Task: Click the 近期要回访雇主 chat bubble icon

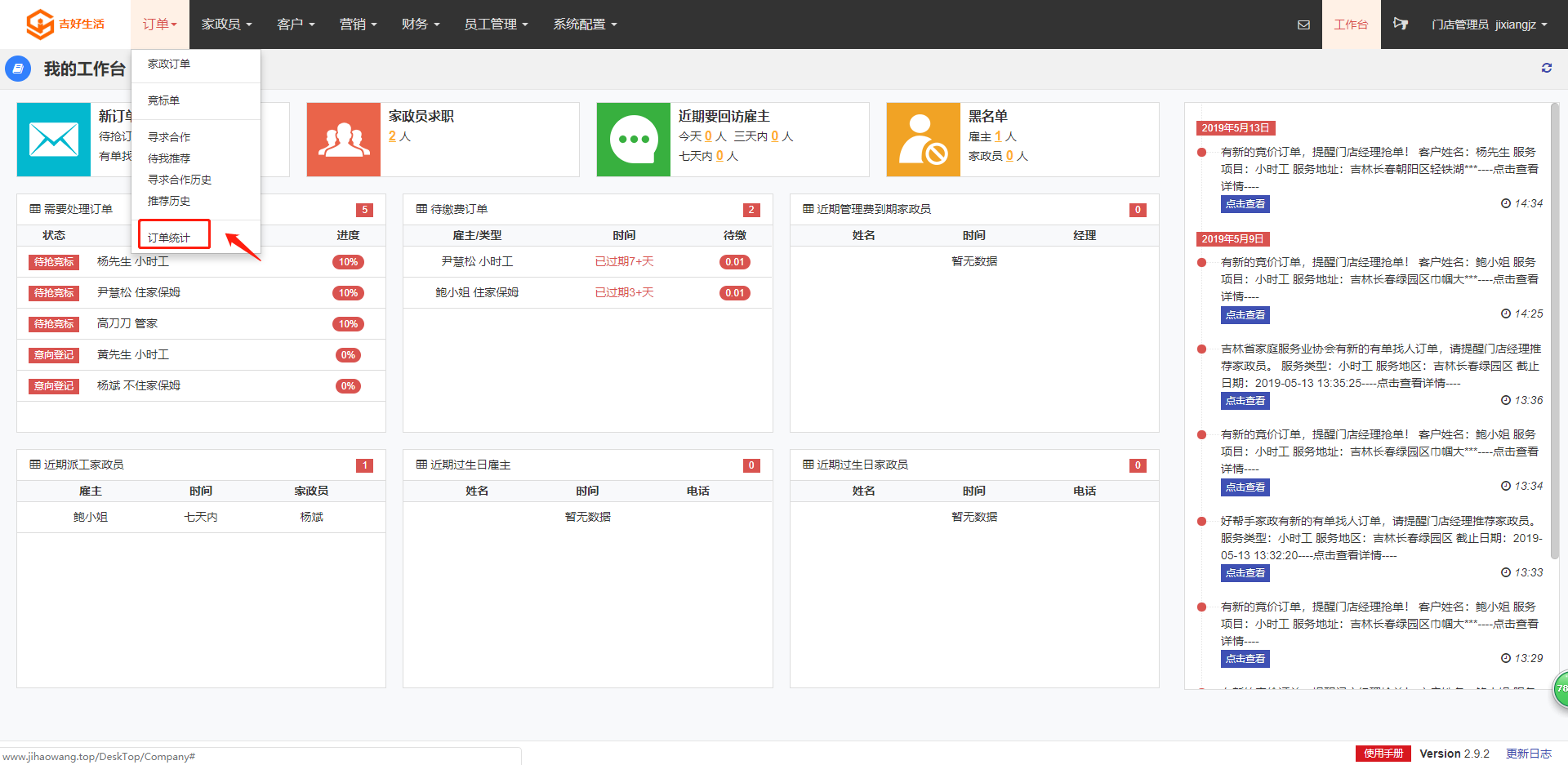Action: click(x=634, y=140)
